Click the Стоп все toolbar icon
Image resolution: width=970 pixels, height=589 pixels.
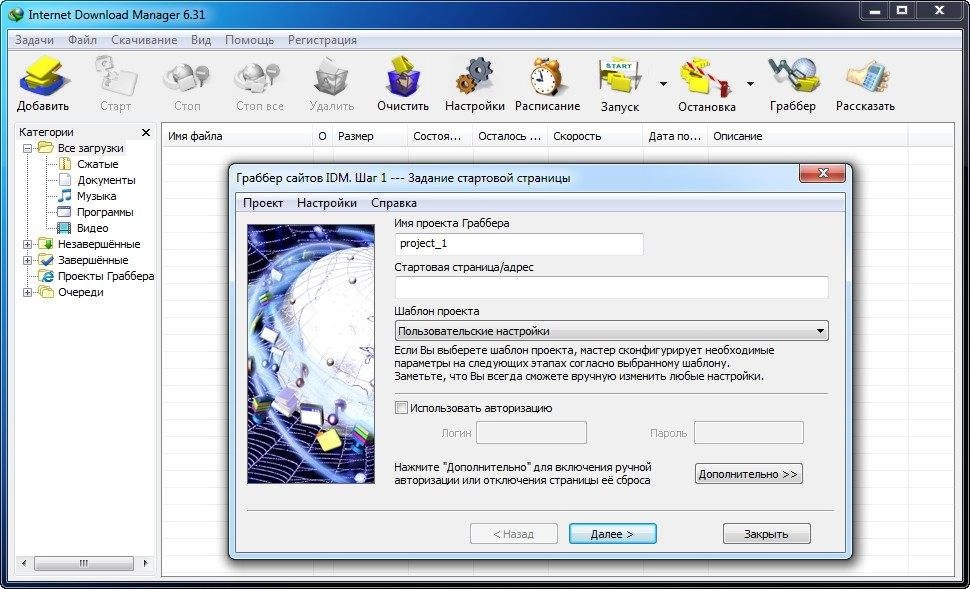tap(259, 78)
